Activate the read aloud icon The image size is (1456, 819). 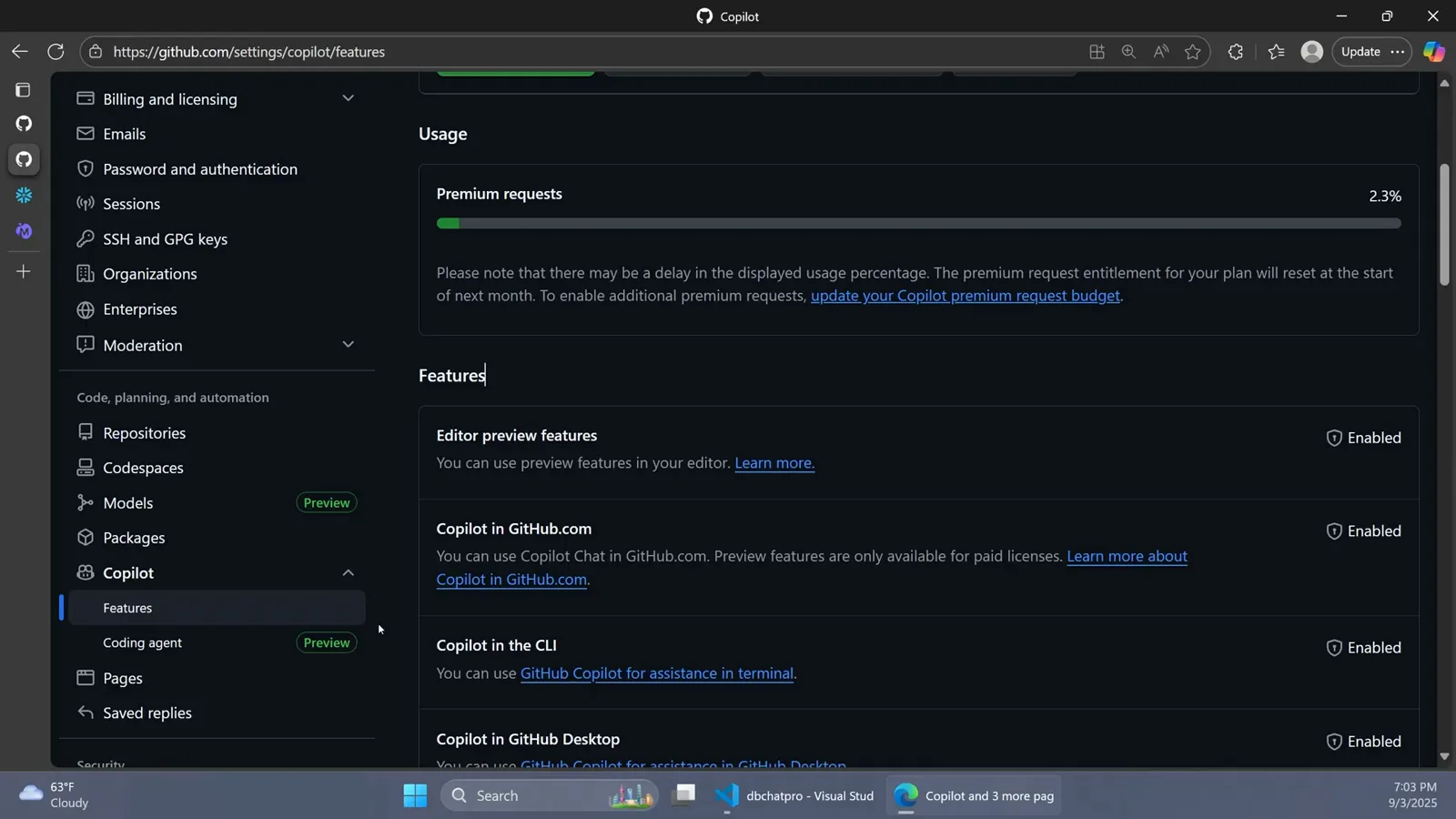pos(1160,52)
